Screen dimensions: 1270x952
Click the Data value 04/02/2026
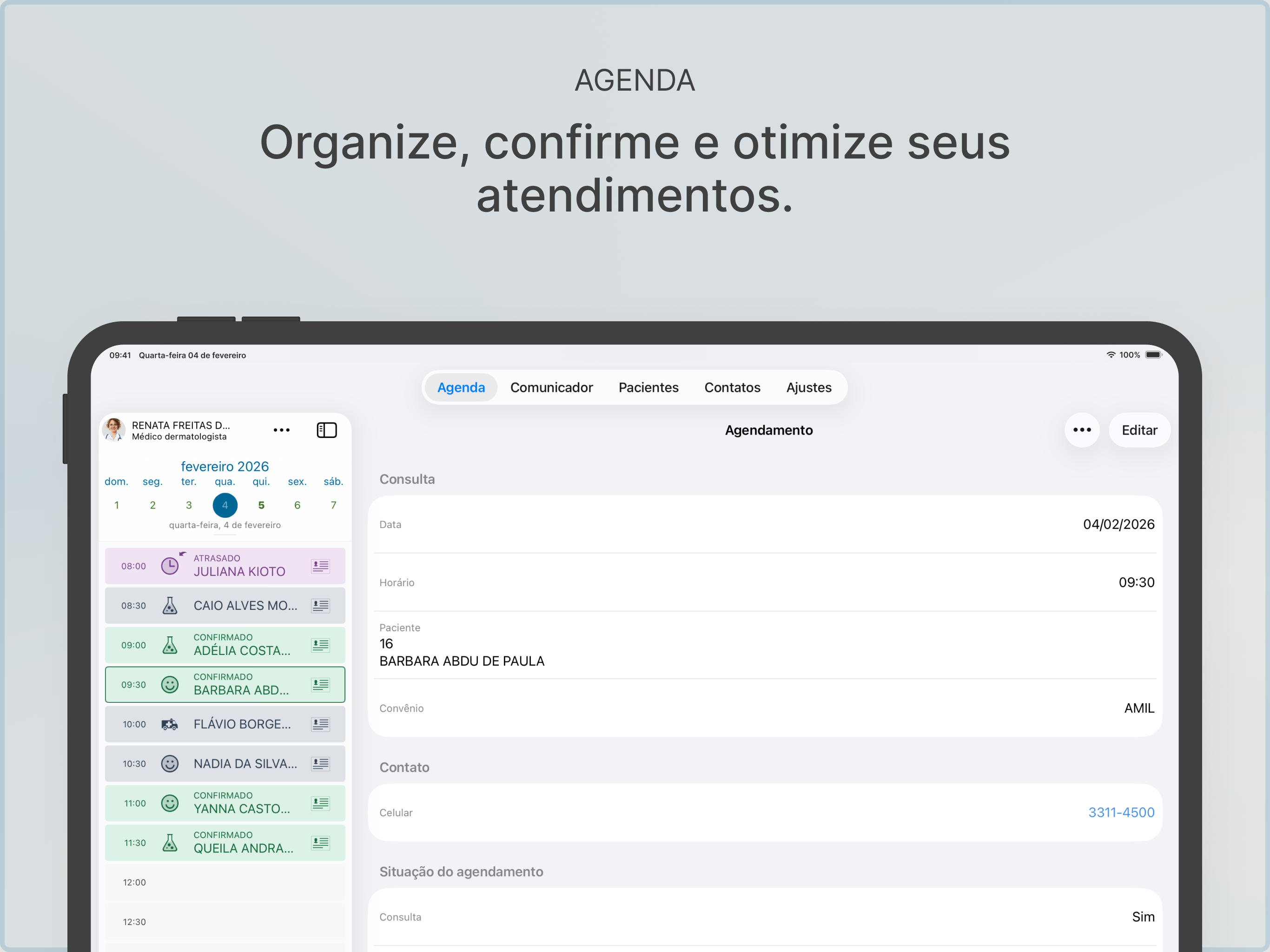pyautogui.click(x=1118, y=524)
